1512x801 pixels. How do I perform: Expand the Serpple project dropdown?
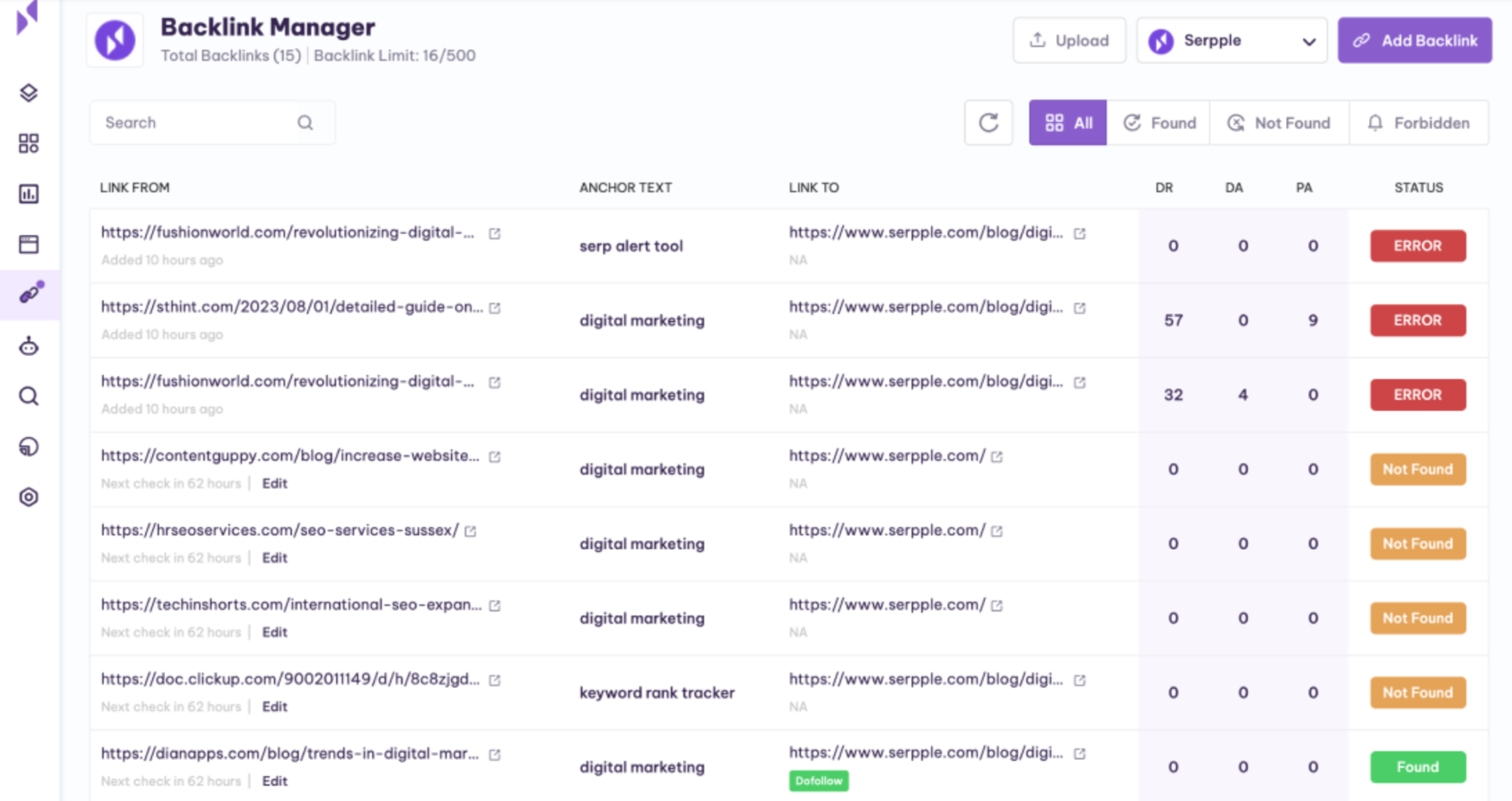pos(1231,40)
